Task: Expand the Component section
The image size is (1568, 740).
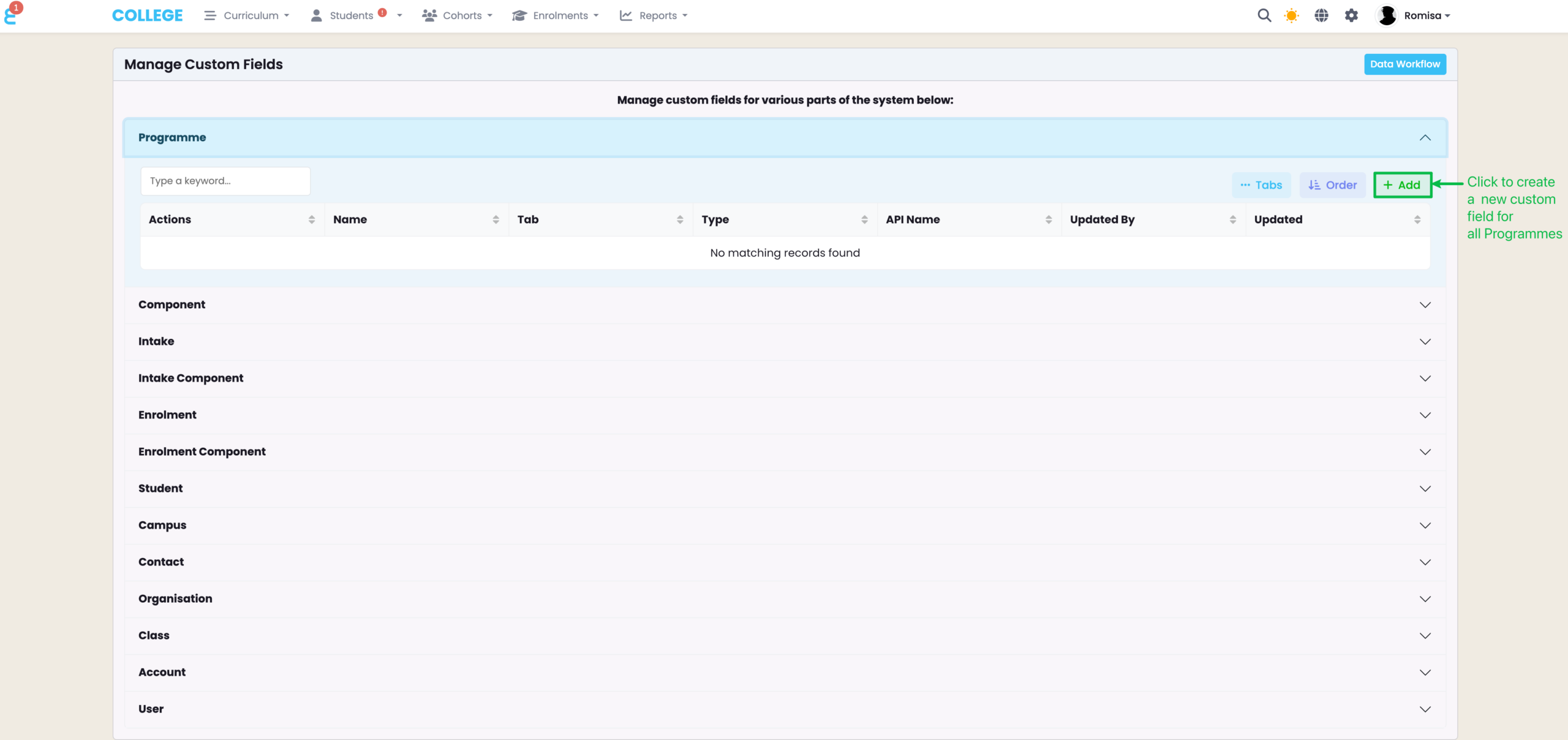Action: click(x=1425, y=304)
